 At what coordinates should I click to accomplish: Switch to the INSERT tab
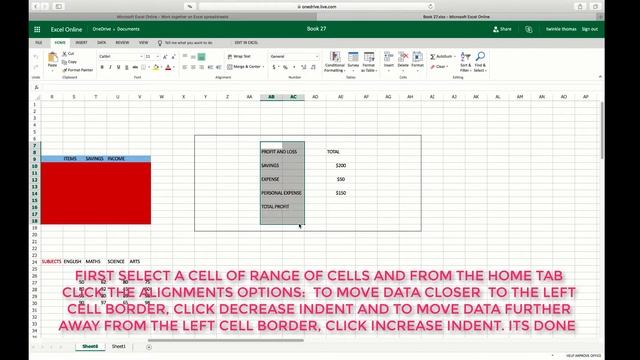[x=81, y=43]
